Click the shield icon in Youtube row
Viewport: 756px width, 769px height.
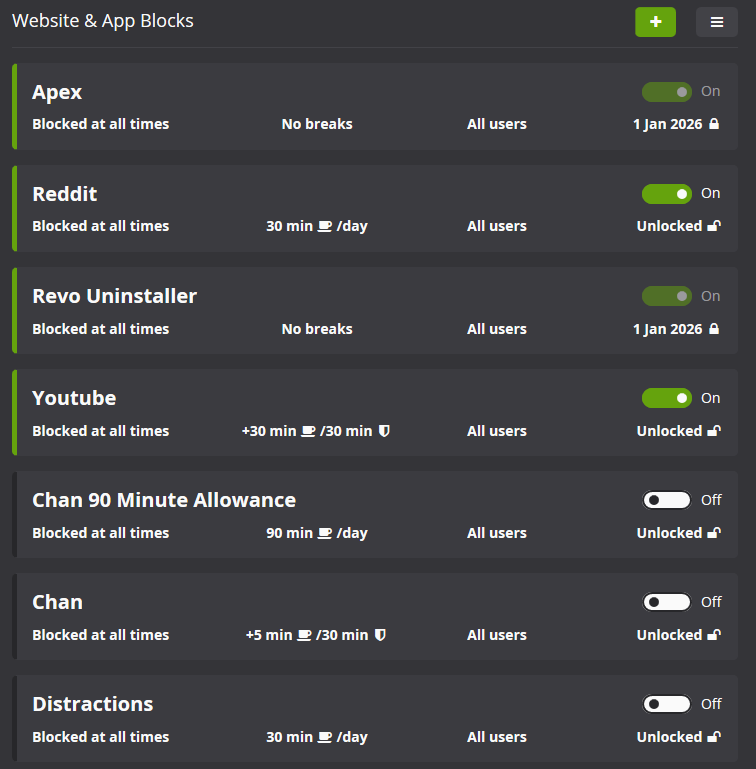click(x=384, y=431)
